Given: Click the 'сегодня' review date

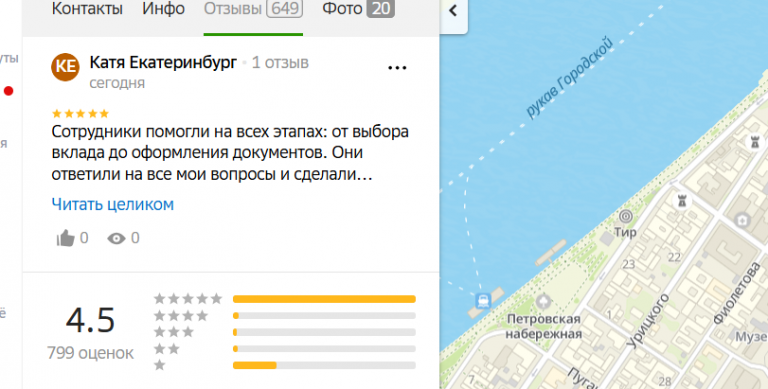Looking at the screenshot, I should tap(117, 83).
